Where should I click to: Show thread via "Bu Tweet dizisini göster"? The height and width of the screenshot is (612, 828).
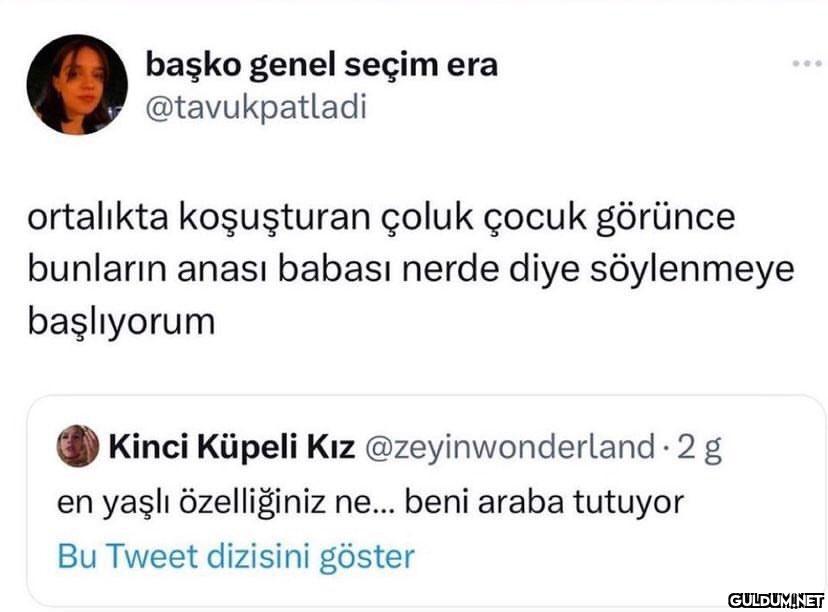(236, 556)
